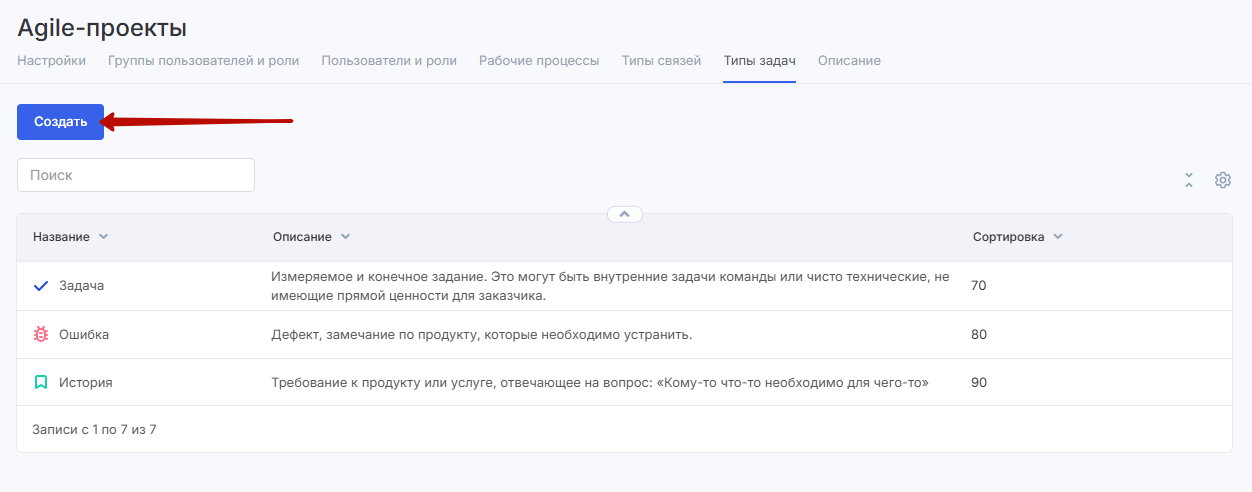Open the Описание column dropdown arrow
Viewport: 1252px width, 492px height.
click(x=345, y=237)
